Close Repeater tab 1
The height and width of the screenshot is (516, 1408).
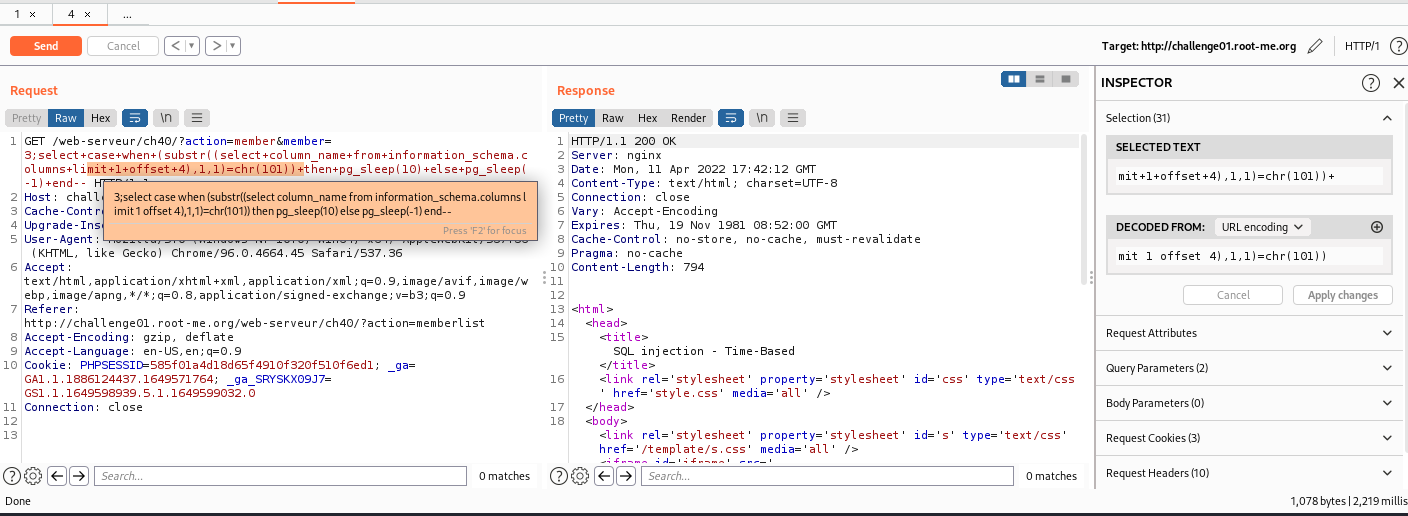pos(34,15)
